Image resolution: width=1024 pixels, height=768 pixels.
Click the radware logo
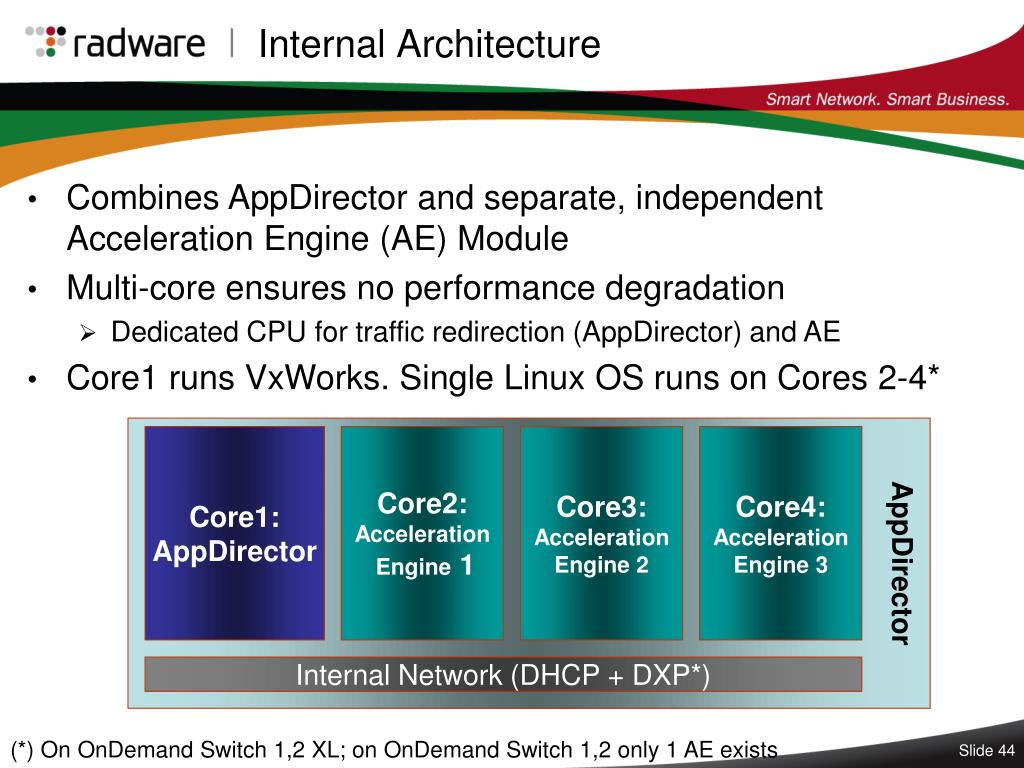pyautogui.click(x=115, y=42)
